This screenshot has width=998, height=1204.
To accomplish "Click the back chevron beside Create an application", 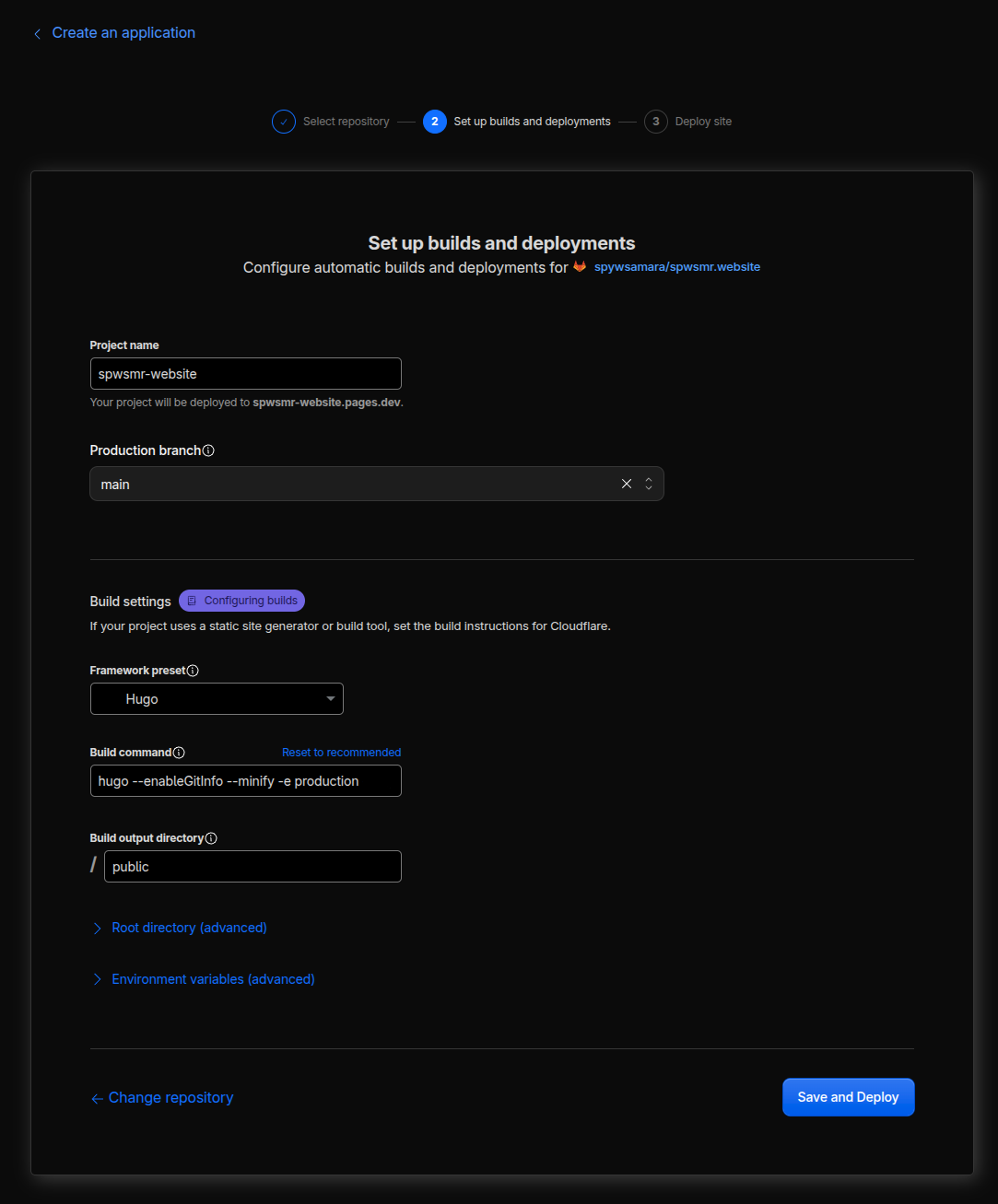I will point(38,34).
